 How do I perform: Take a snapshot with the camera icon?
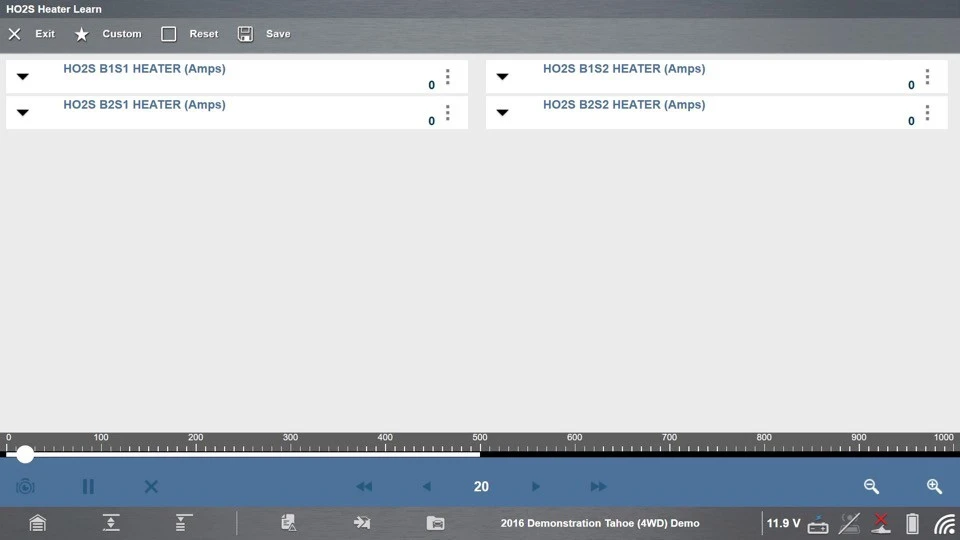pyautogui.click(x=25, y=487)
